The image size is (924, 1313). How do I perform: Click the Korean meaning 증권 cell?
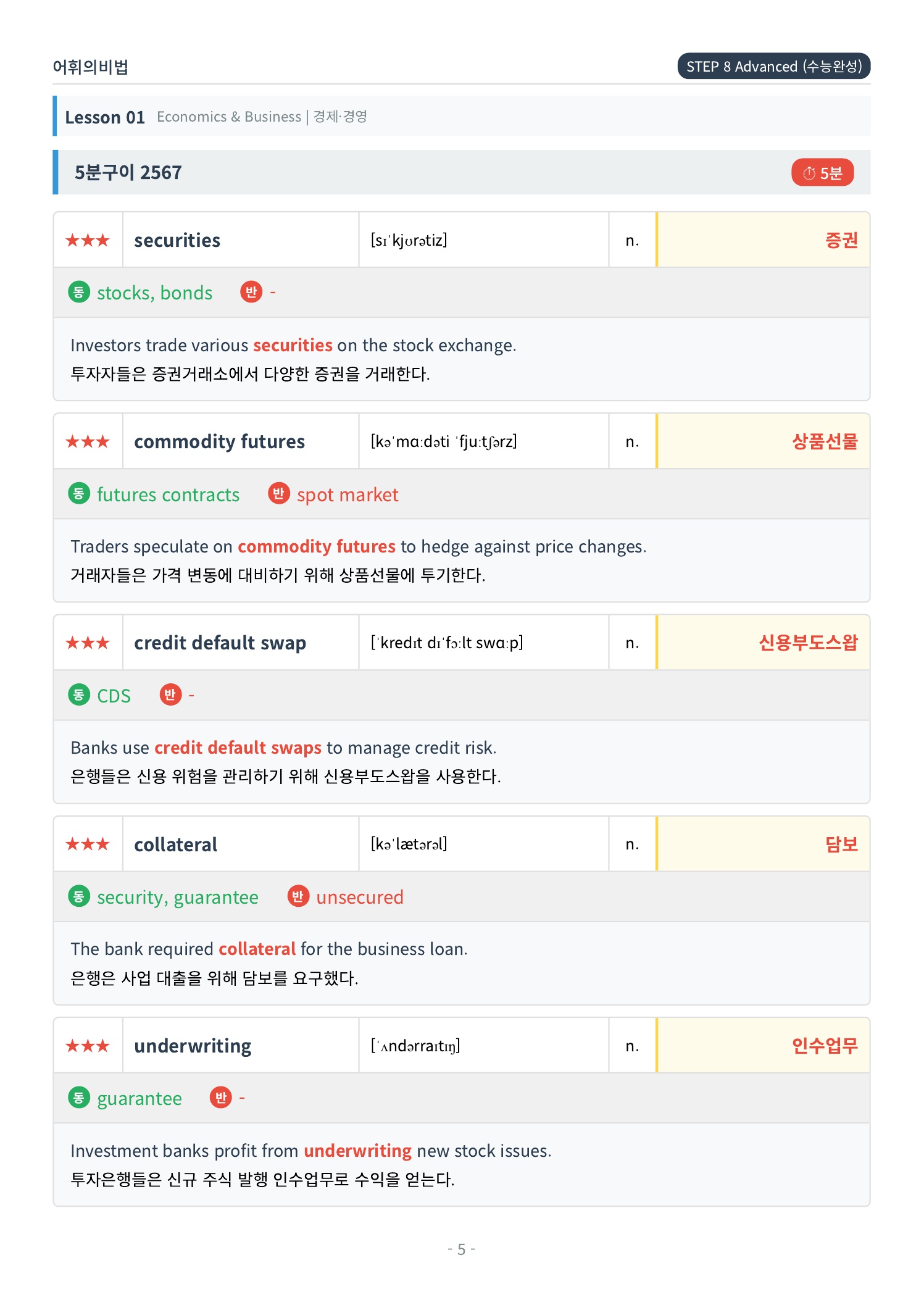pos(764,240)
